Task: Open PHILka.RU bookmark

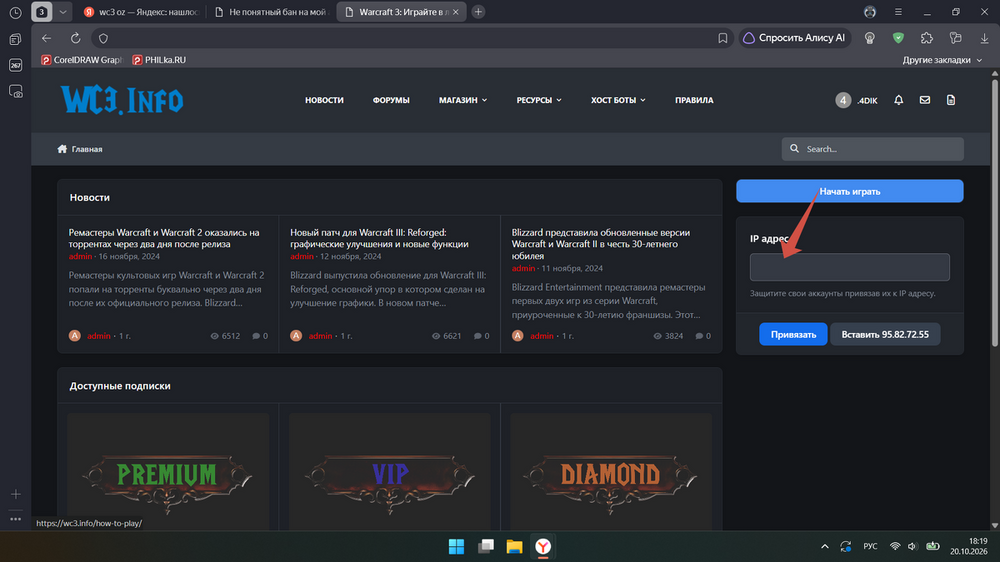Action: 159,60
